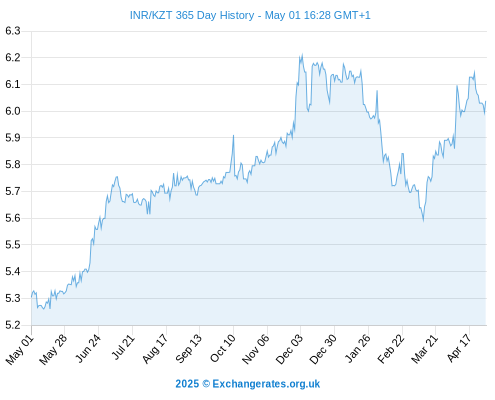Click the Oct 10 date label
This screenshot has height=400, width=495.
click(223, 348)
